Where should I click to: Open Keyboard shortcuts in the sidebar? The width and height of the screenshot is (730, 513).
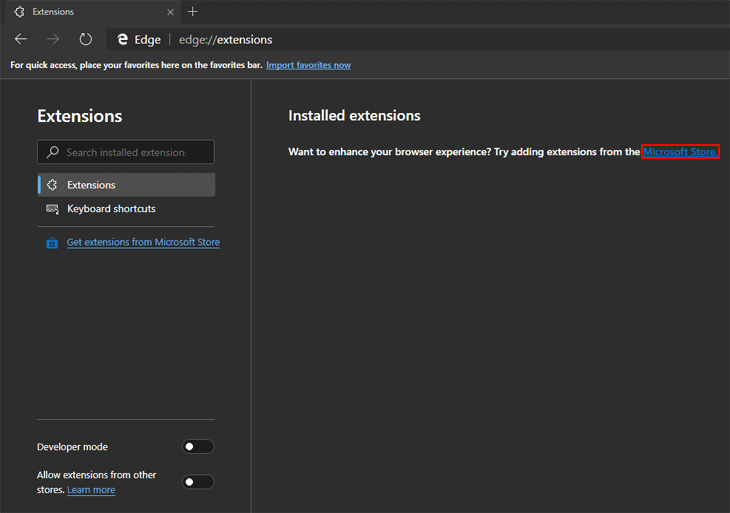tap(126, 209)
